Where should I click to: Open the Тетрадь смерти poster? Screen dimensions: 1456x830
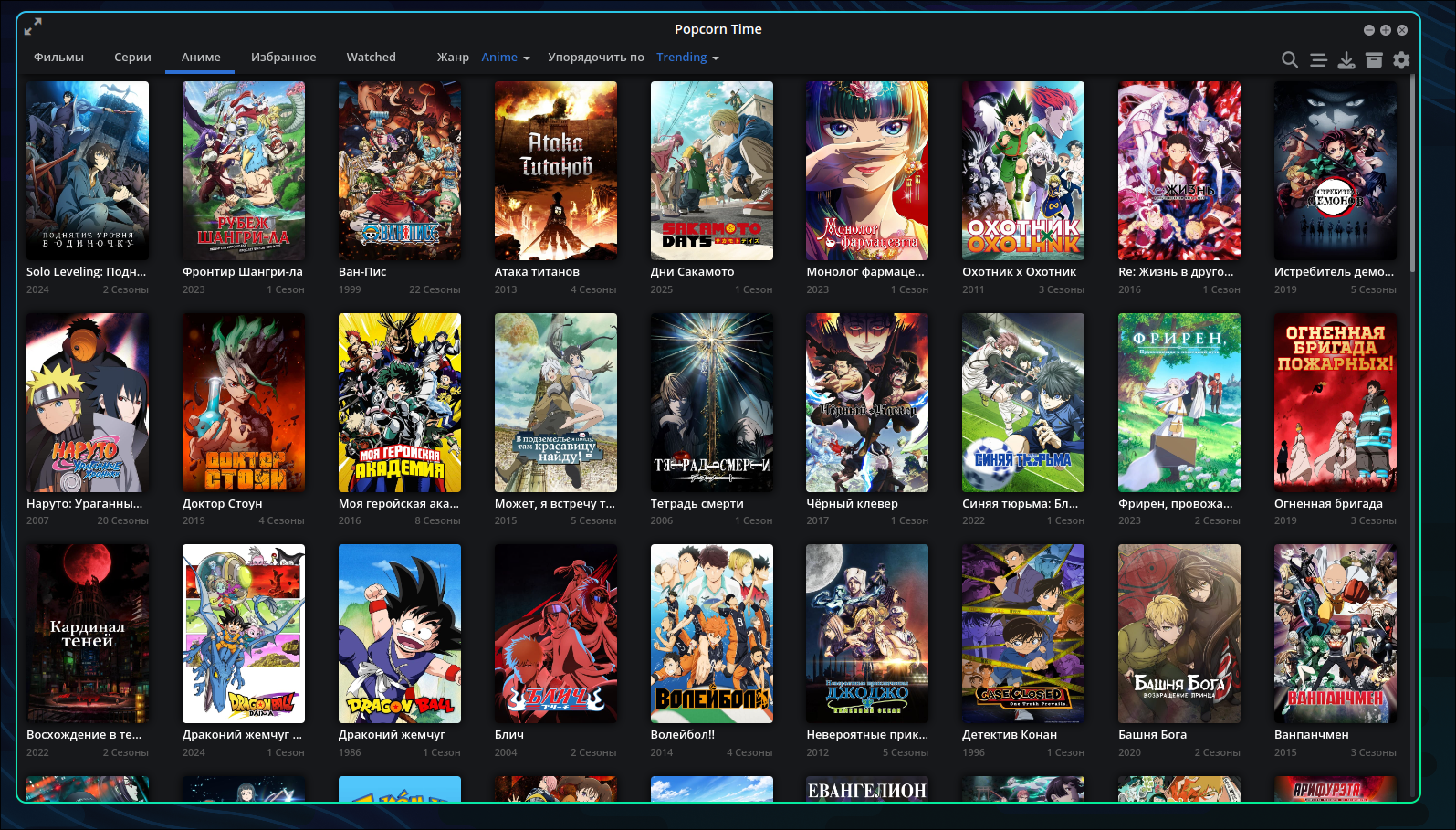click(712, 403)
